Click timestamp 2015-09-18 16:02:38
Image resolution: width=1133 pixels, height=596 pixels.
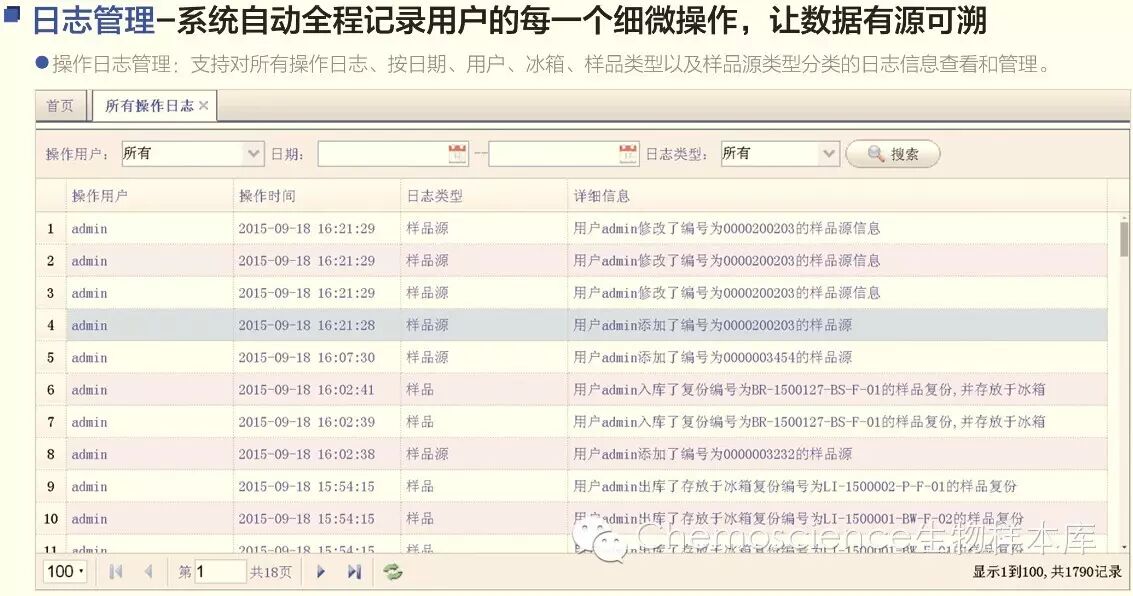coord(307,454)
